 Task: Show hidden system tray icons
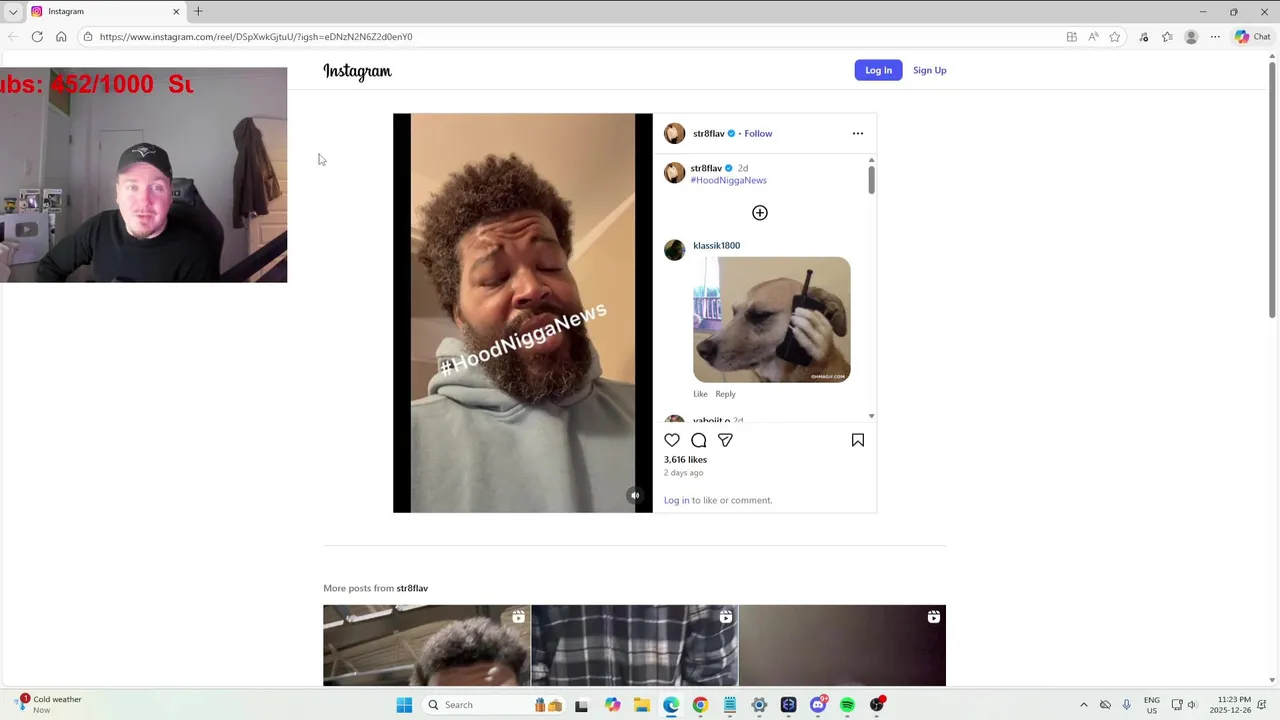tap(1083, 705)
